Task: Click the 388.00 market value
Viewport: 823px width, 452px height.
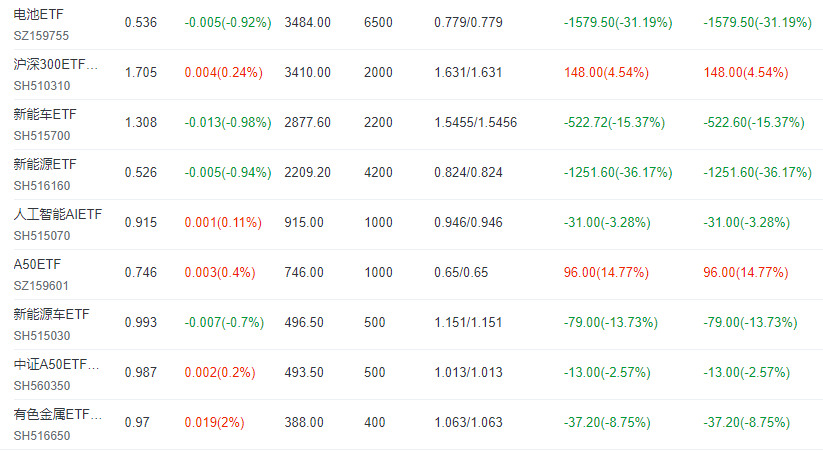Action: (x=304, y=422)
